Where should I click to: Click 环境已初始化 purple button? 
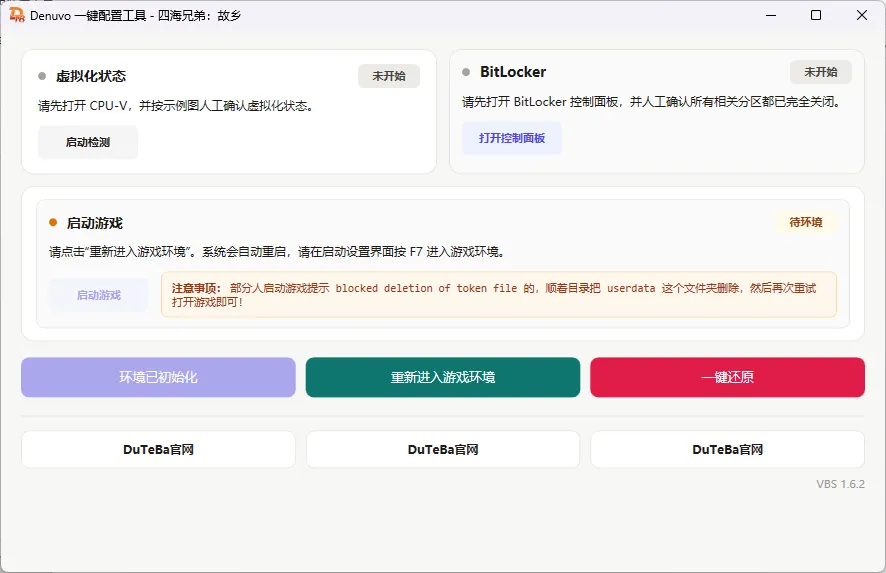158,377
